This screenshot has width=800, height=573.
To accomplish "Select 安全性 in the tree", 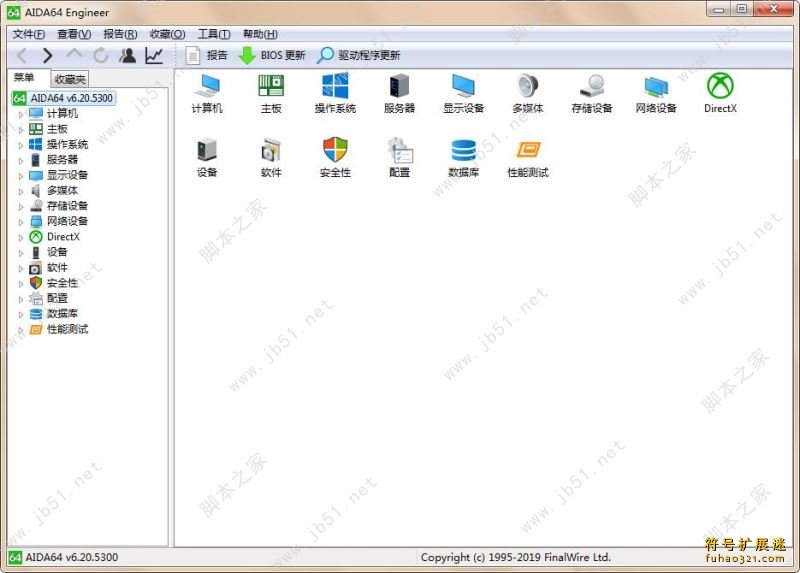I will (x=62, y=283).
